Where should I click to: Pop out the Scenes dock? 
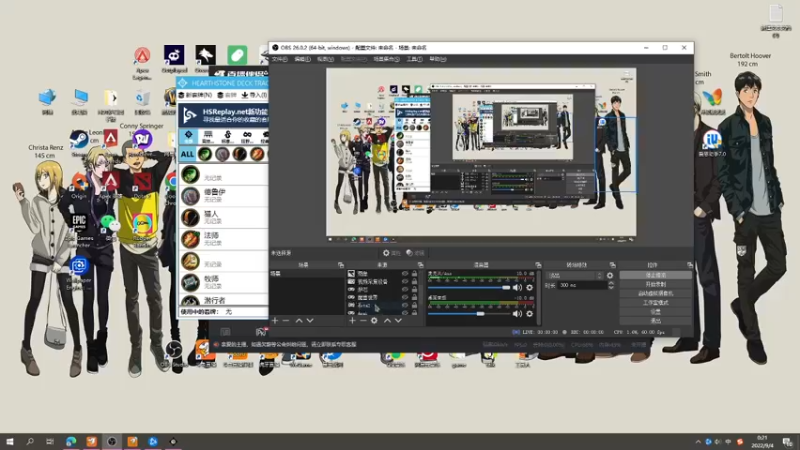tap(341, 265)
